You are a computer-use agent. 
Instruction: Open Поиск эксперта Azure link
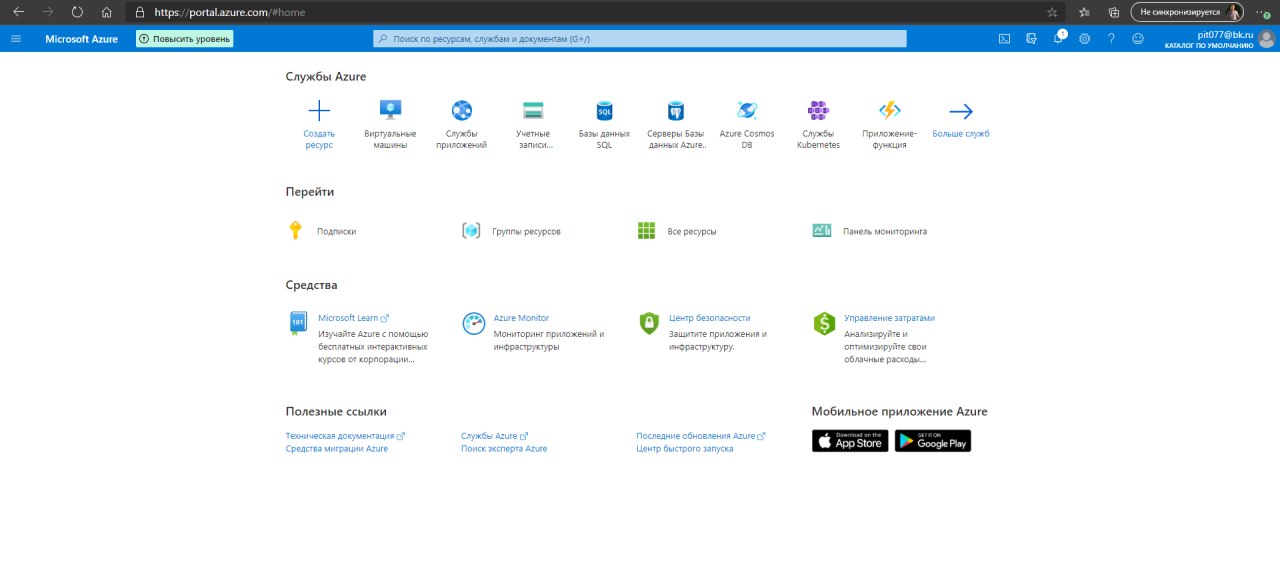pyautogui.click(x=504, y=449)
